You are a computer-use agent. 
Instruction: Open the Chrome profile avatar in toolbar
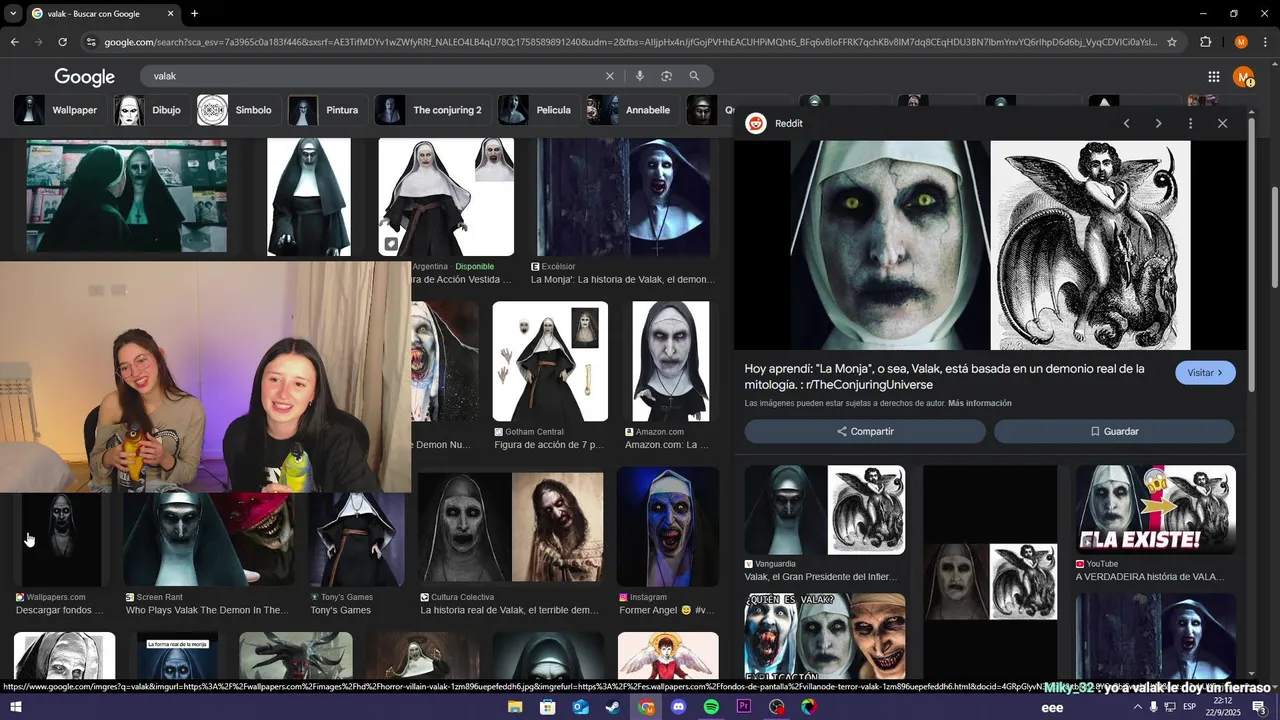(x=1241, y=42)
